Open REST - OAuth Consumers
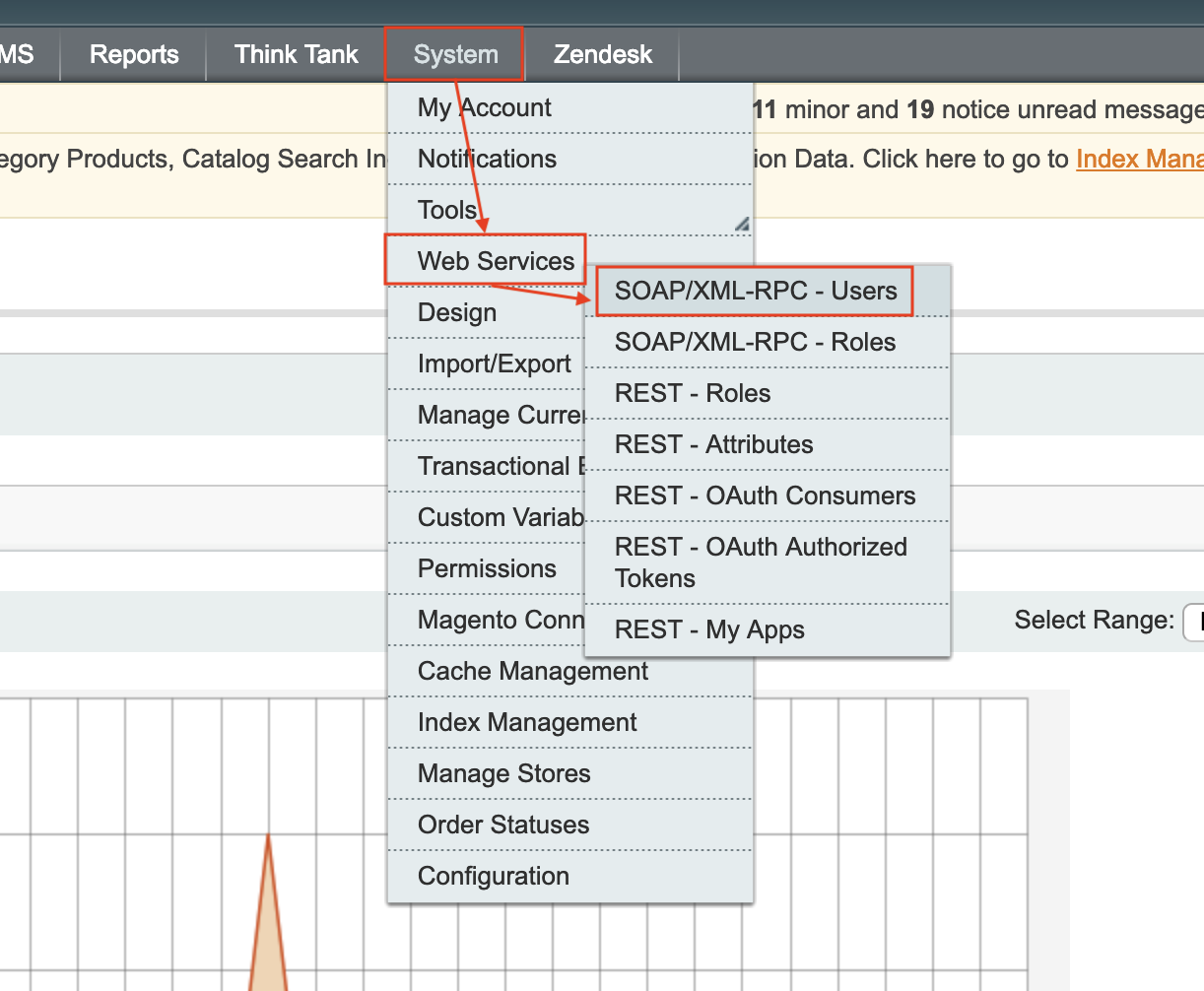 (768, 495)
